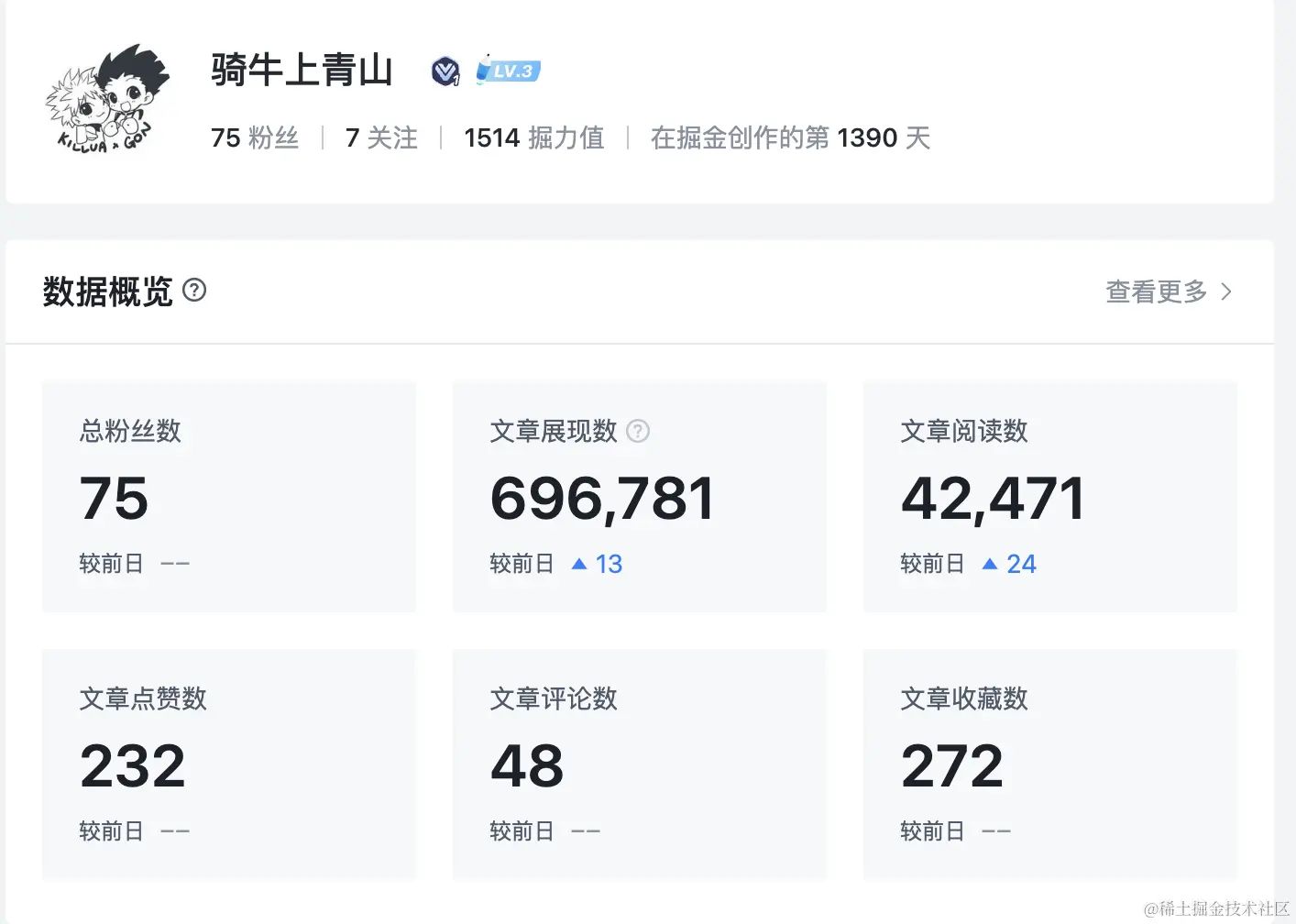Open the 7 关注 following count
This screenshot has height=924, width=1296.
click(x=381, y=137)
